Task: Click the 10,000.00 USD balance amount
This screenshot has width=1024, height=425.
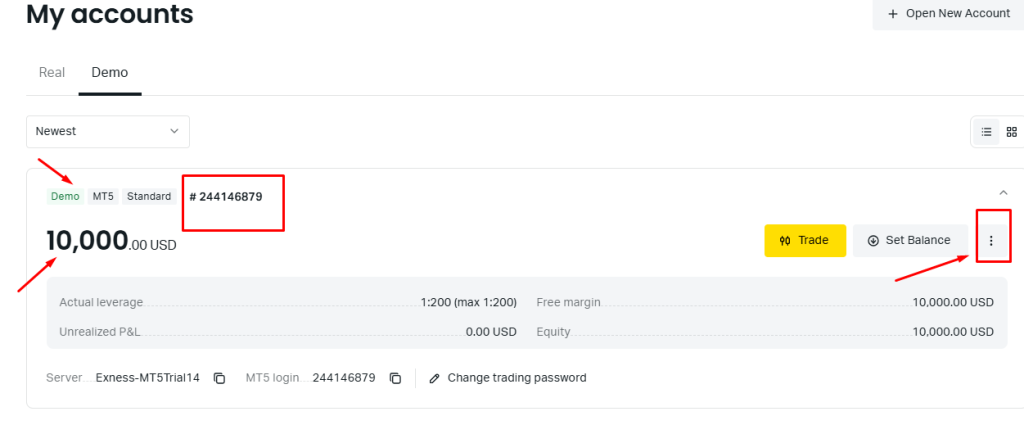Action: click(x=111, y=241)
